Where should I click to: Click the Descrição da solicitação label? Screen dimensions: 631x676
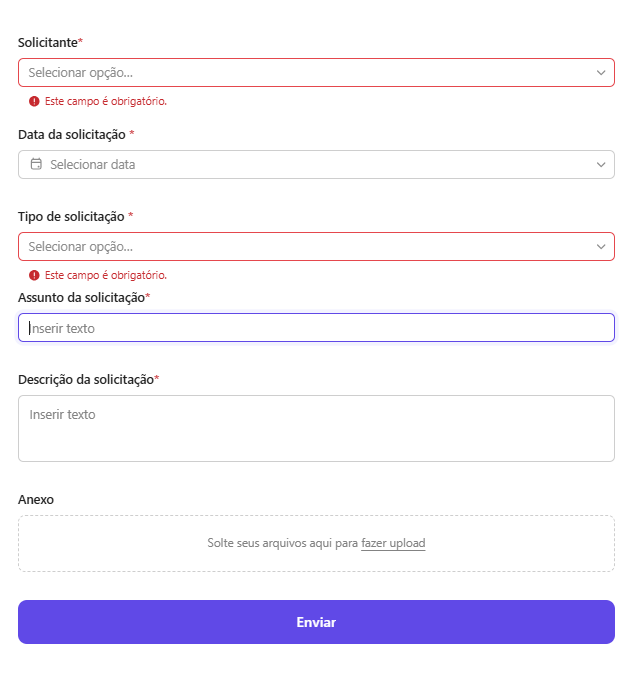pos(88,379)
